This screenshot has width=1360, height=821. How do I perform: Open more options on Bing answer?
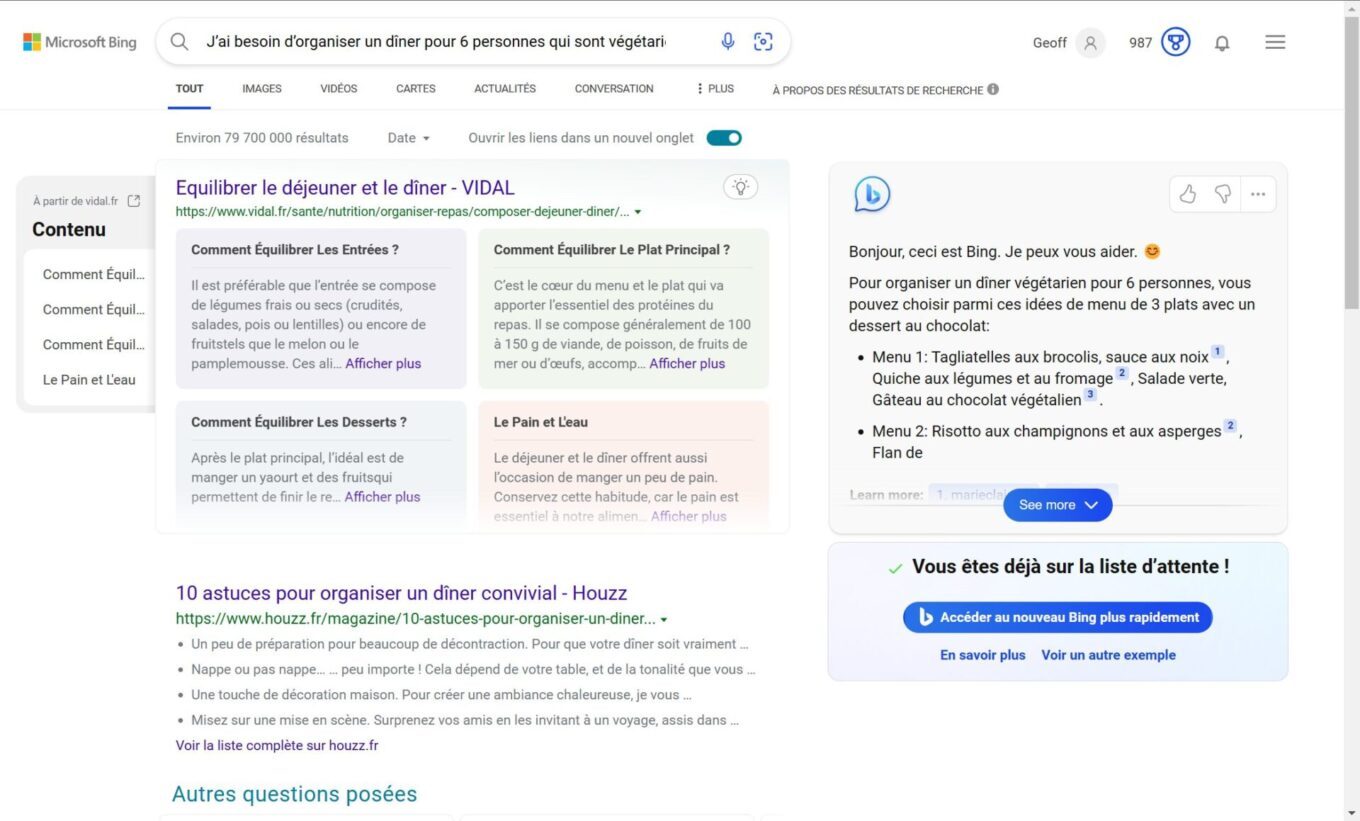[1258, 194]
